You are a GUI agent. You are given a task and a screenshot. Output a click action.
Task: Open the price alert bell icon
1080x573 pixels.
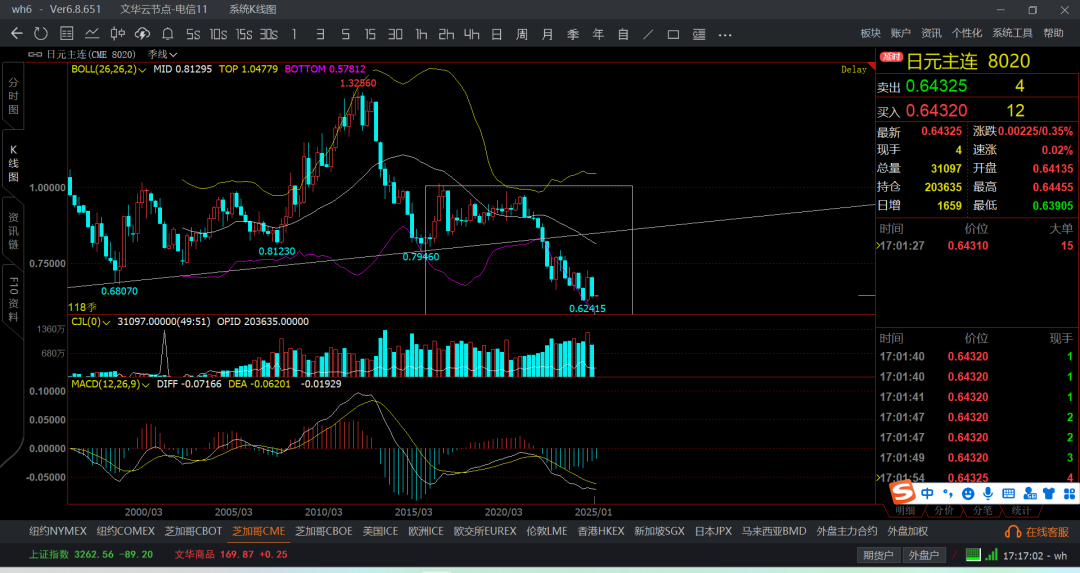tap(167, 33)
